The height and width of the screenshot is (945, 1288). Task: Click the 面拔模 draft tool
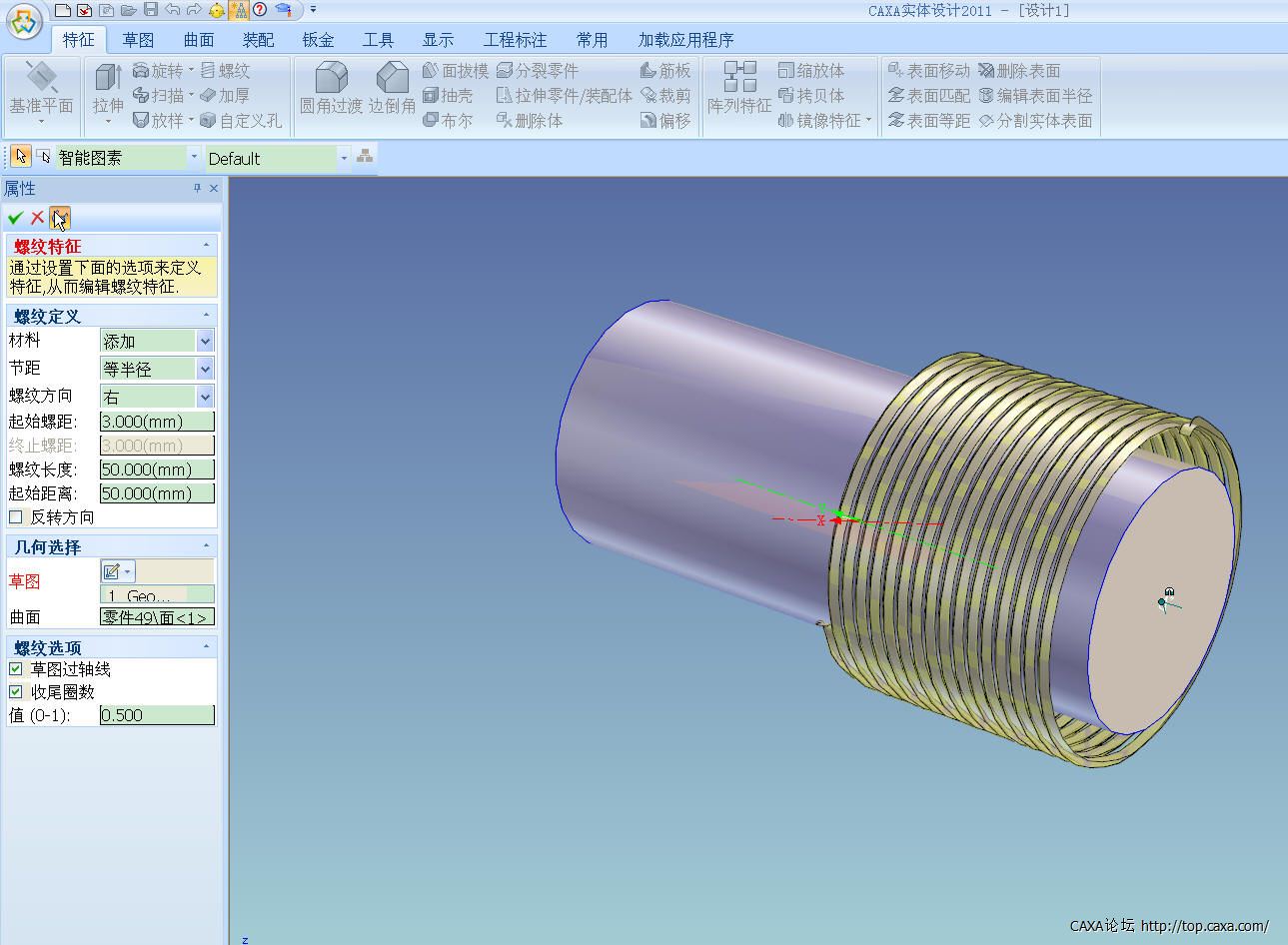point(456,71)
